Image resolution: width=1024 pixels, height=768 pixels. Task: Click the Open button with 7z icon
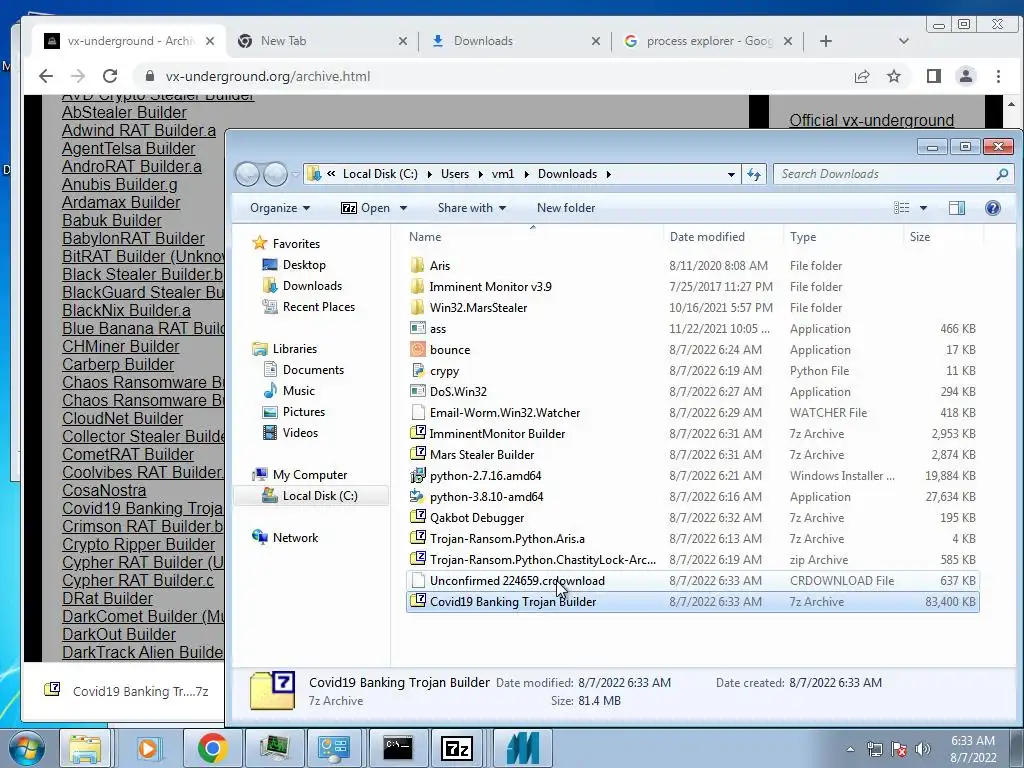tap(366, 208)
